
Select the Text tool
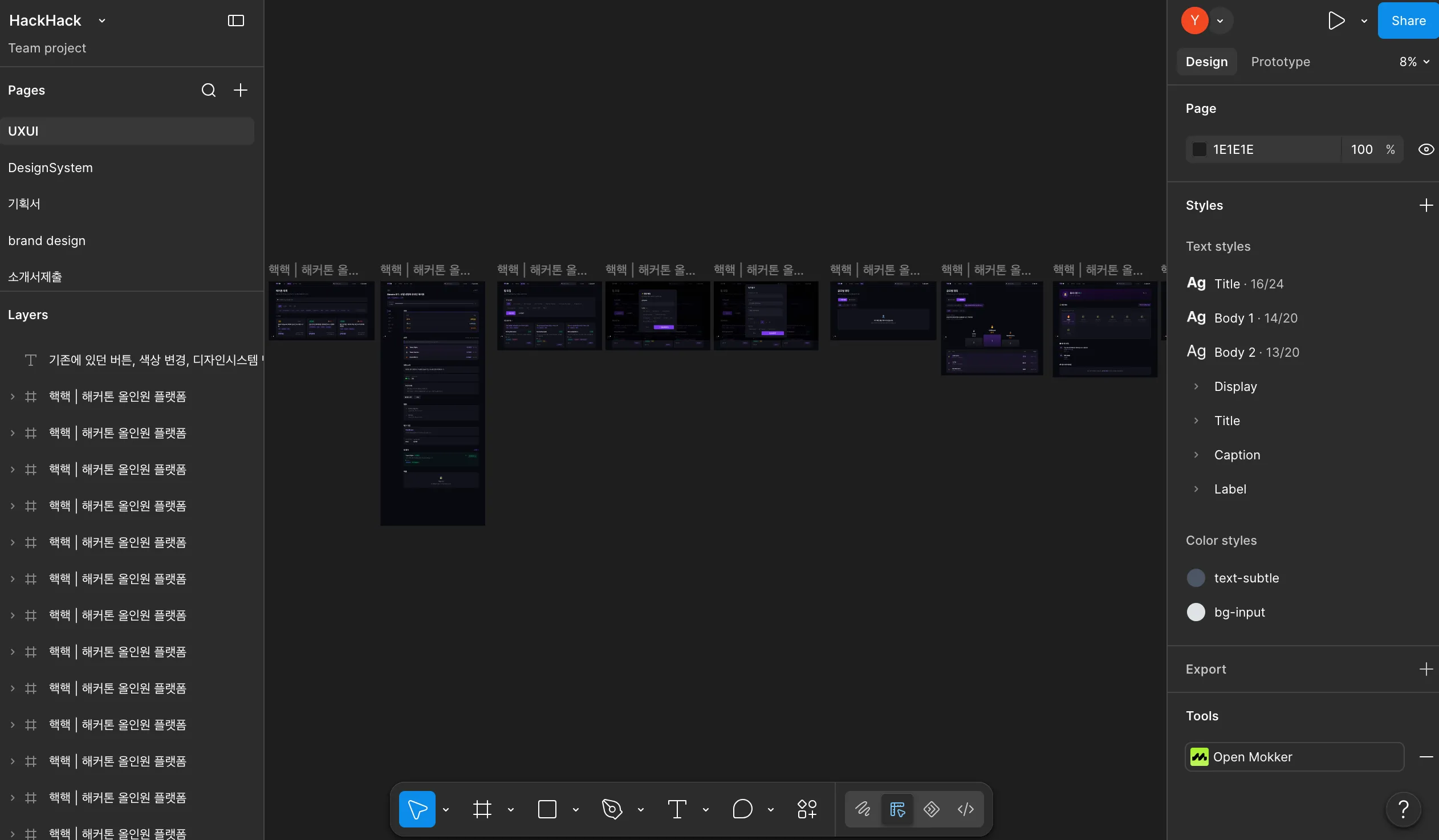[x=677, y=809]
